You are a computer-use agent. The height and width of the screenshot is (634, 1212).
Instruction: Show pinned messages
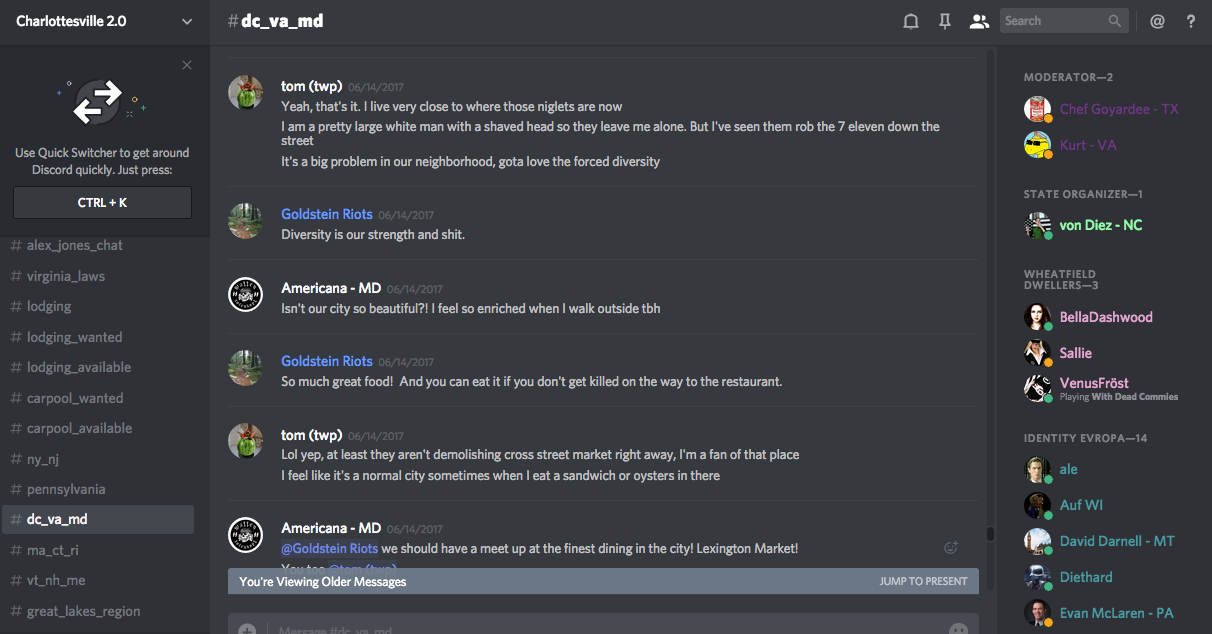click(944, 21)
